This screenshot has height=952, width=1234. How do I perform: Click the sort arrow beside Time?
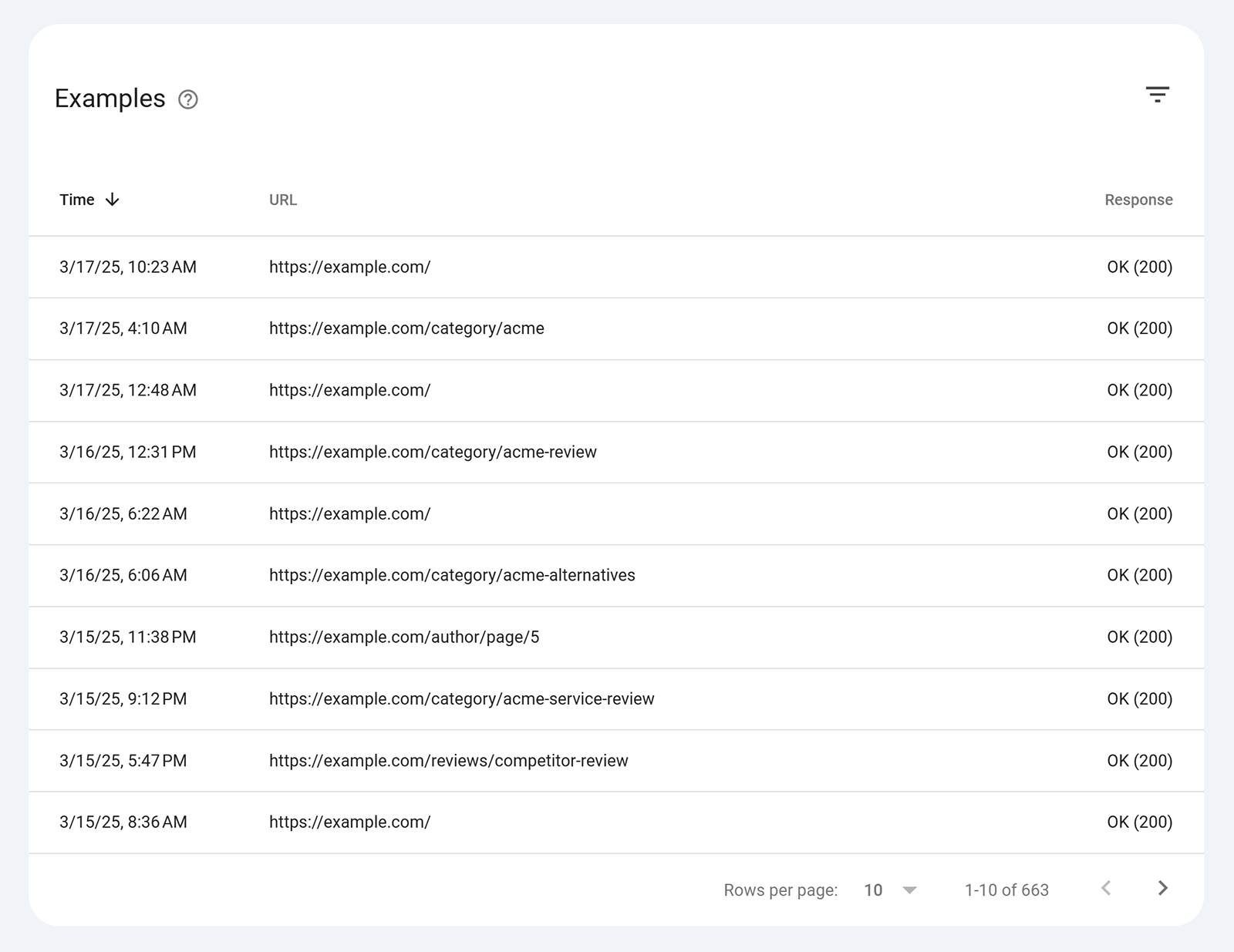[113, 200]
